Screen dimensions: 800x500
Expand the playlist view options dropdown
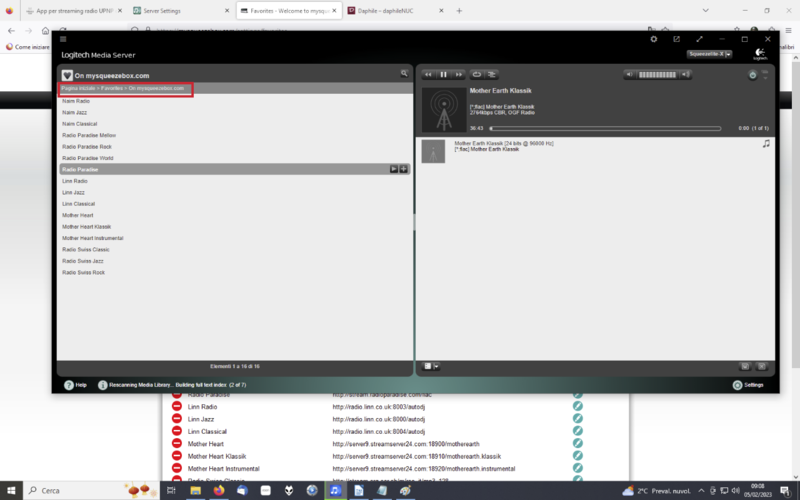[x=431, y=366]
